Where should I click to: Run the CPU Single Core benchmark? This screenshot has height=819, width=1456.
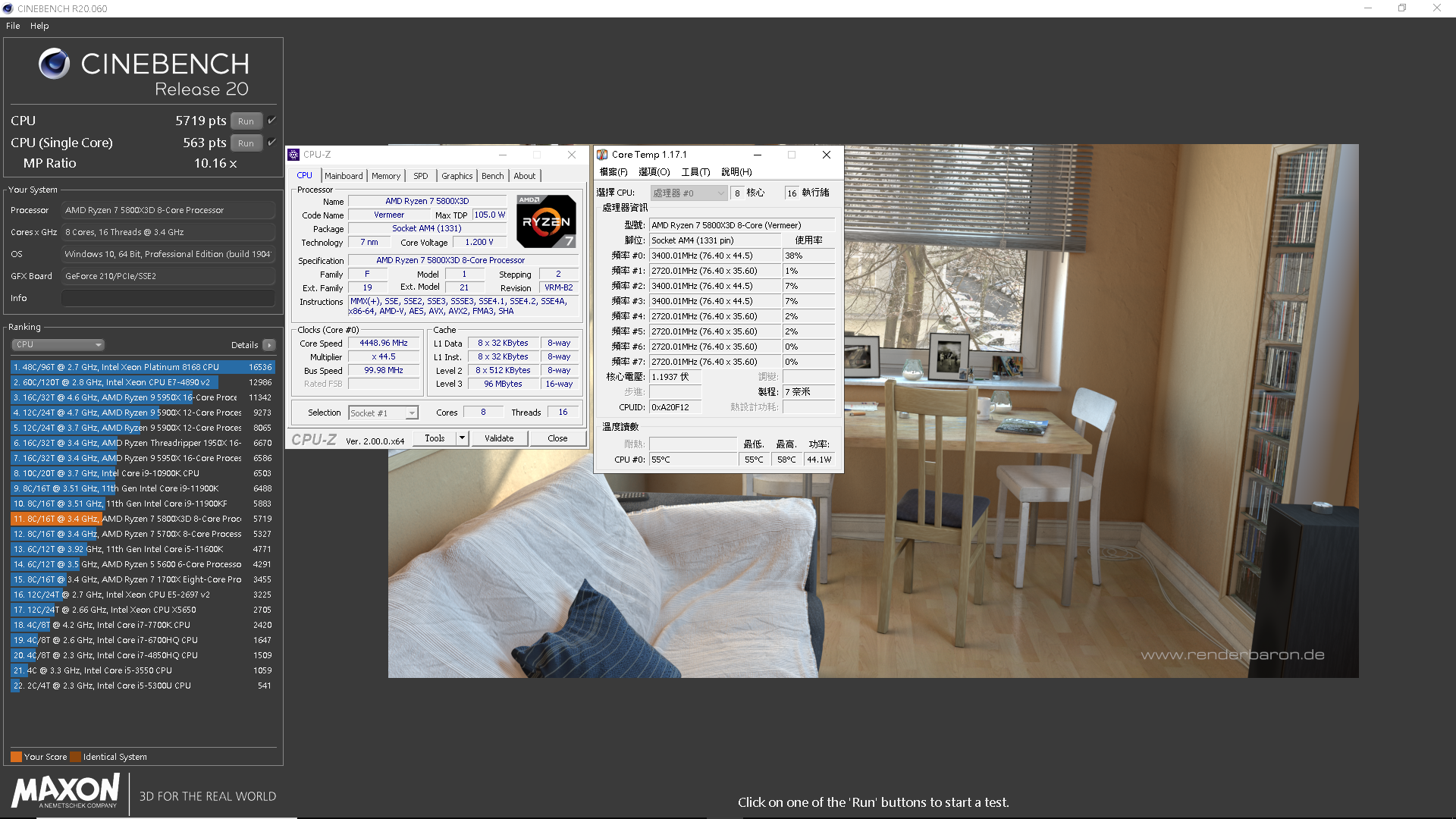[246, 143]
